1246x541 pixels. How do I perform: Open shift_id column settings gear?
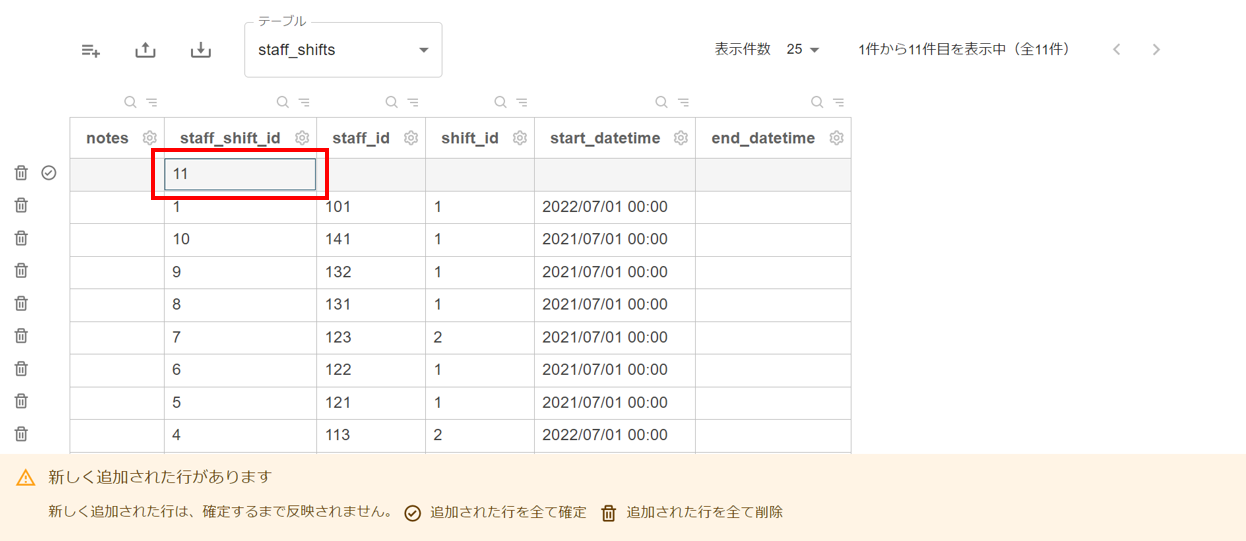click(x=520, y=138)
